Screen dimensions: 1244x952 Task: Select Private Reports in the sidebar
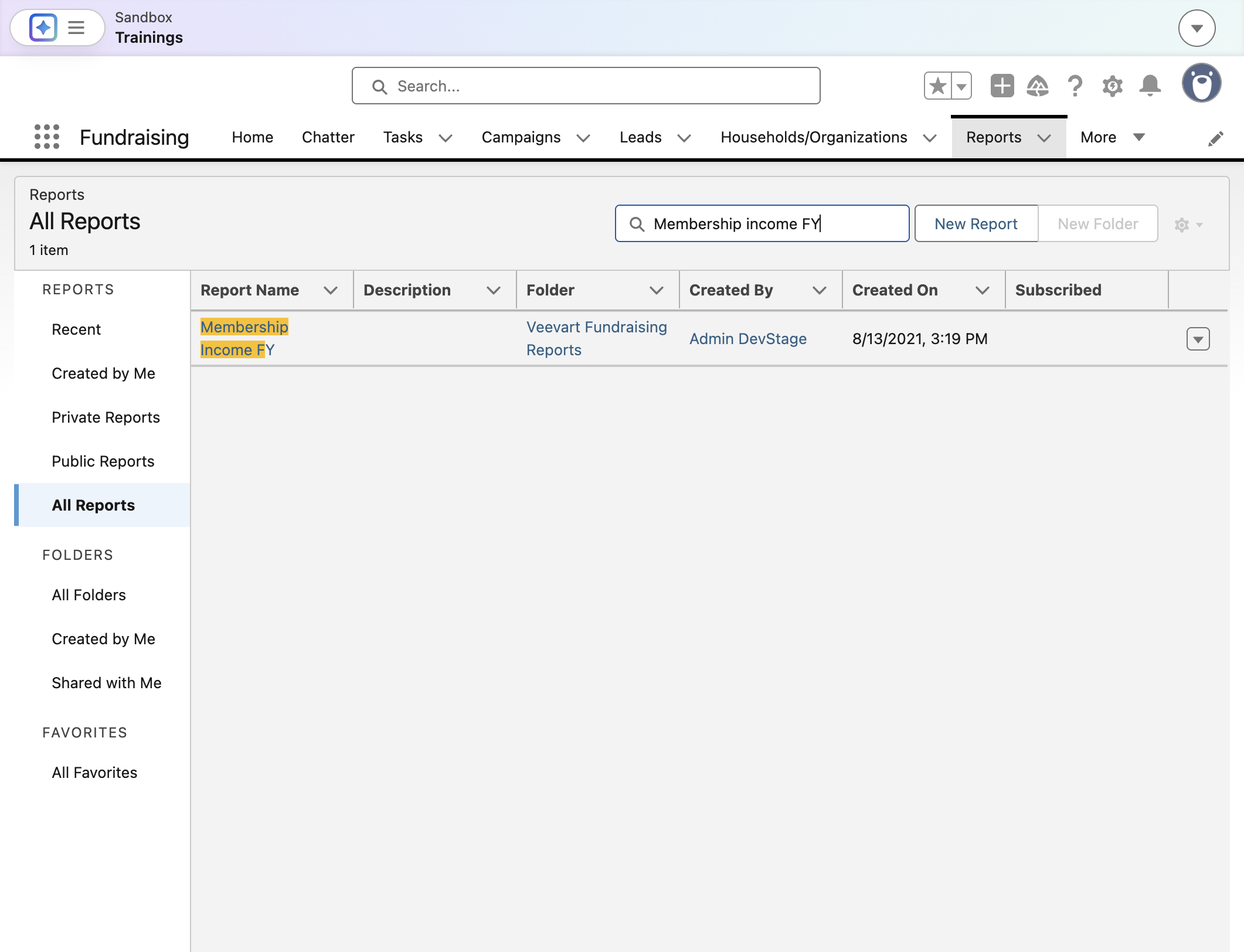[106, 417]
